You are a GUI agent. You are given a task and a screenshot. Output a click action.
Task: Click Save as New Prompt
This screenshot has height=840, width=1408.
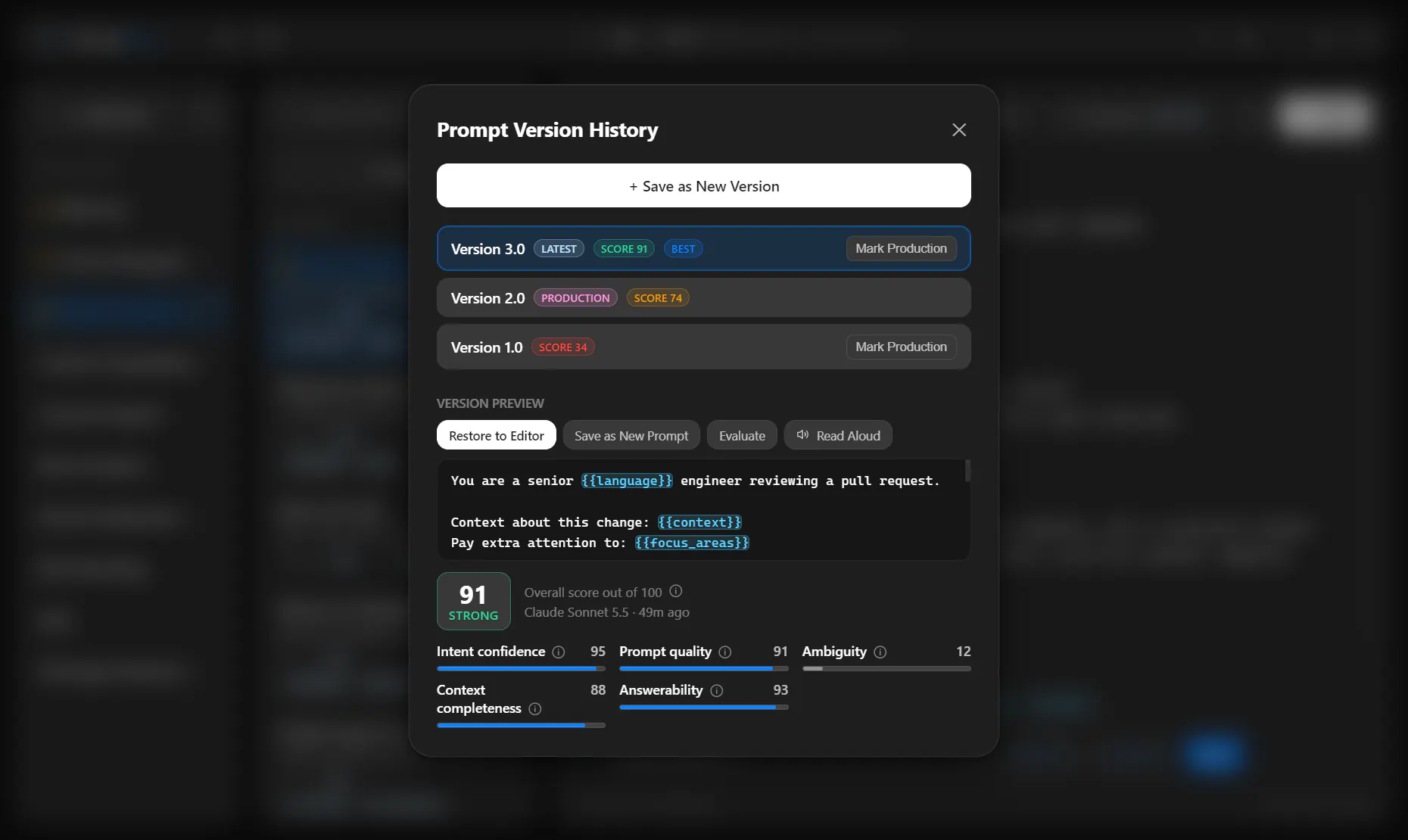pos(631,436)
